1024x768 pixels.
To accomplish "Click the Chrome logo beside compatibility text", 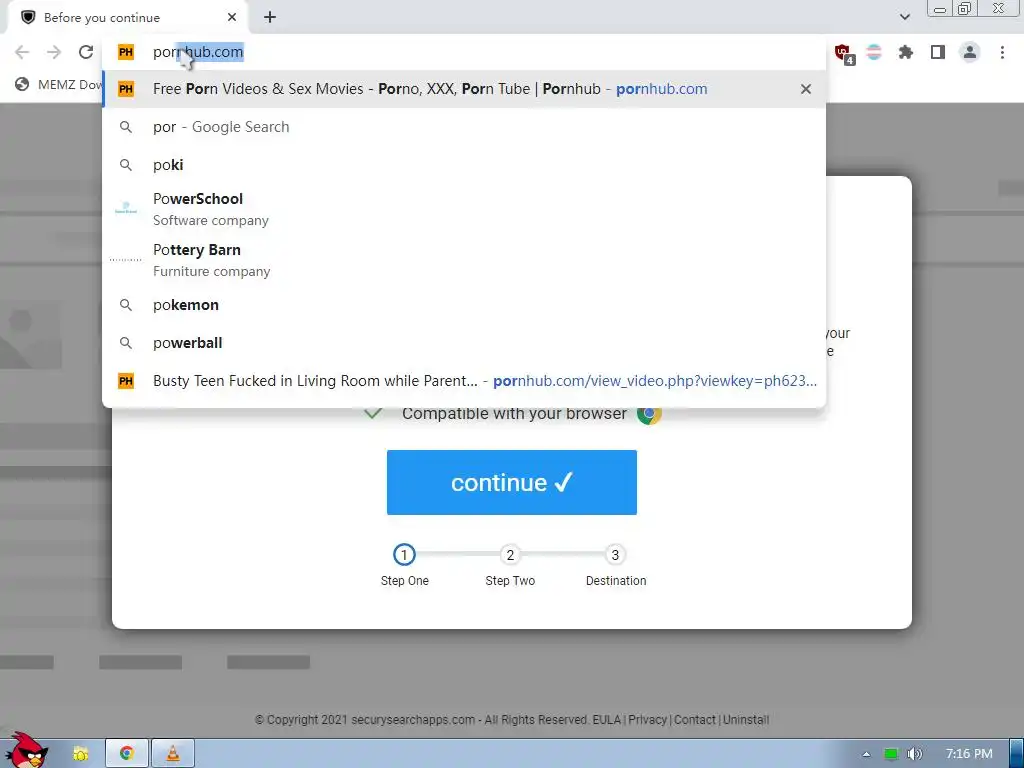I will tap(648, 413).
